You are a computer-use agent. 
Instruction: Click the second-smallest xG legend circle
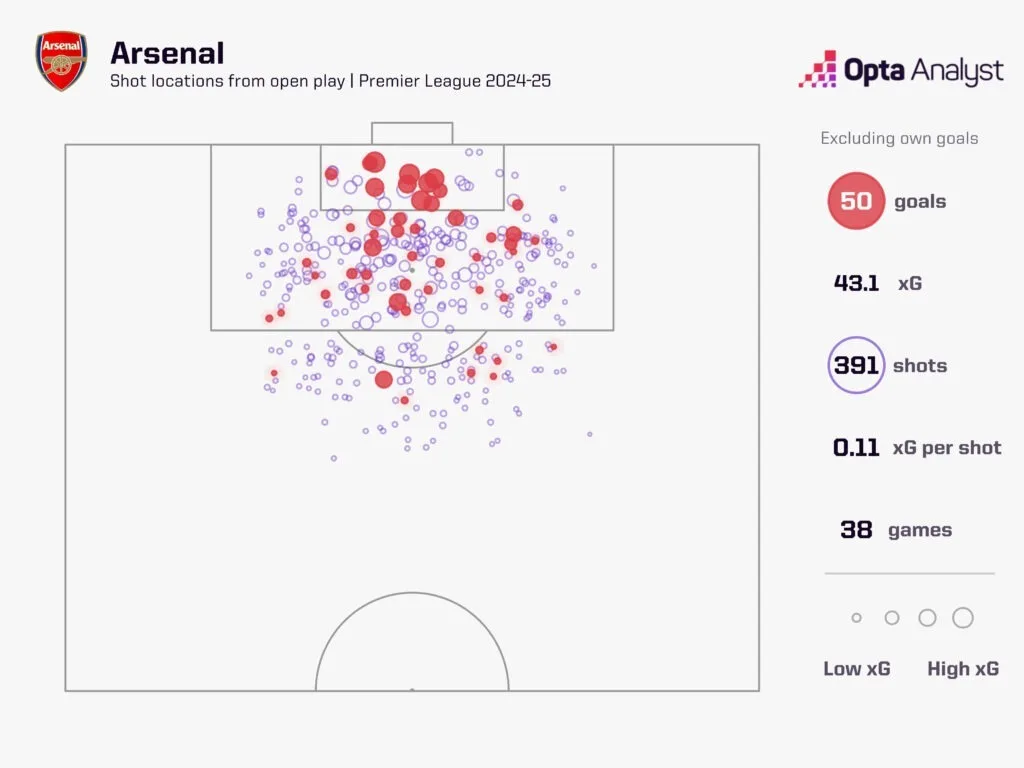(892, 618)
